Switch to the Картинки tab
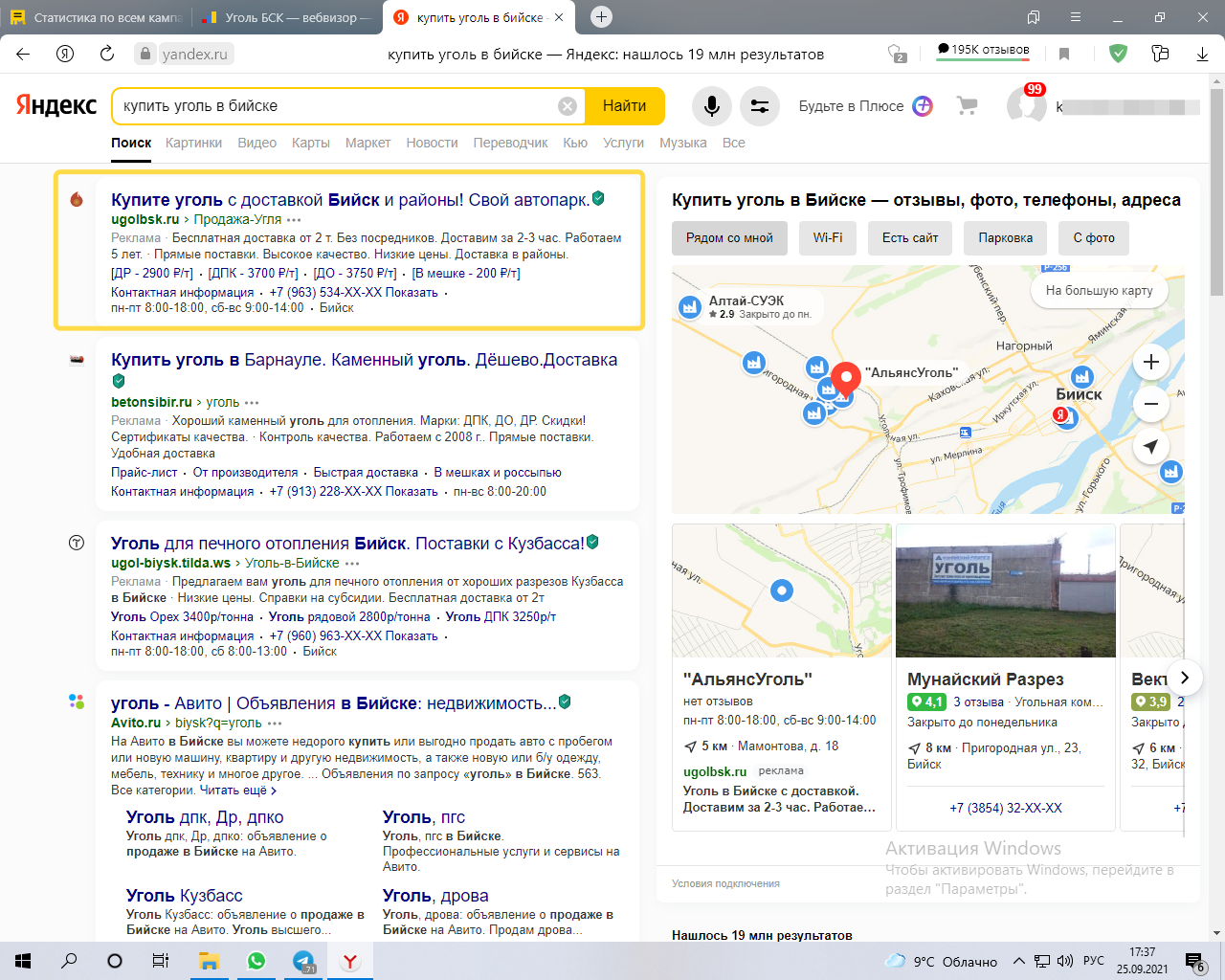1225x980 pixels. (193, 143)
